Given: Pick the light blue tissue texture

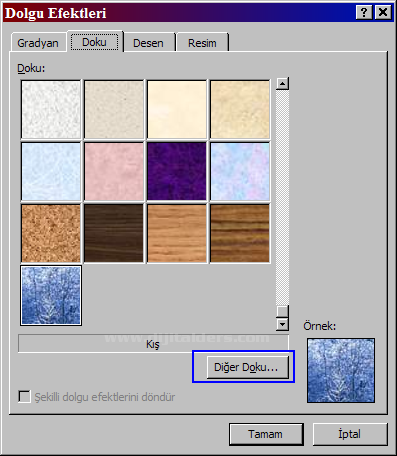Looking at the screenshot, I should [x=51, y=171].
